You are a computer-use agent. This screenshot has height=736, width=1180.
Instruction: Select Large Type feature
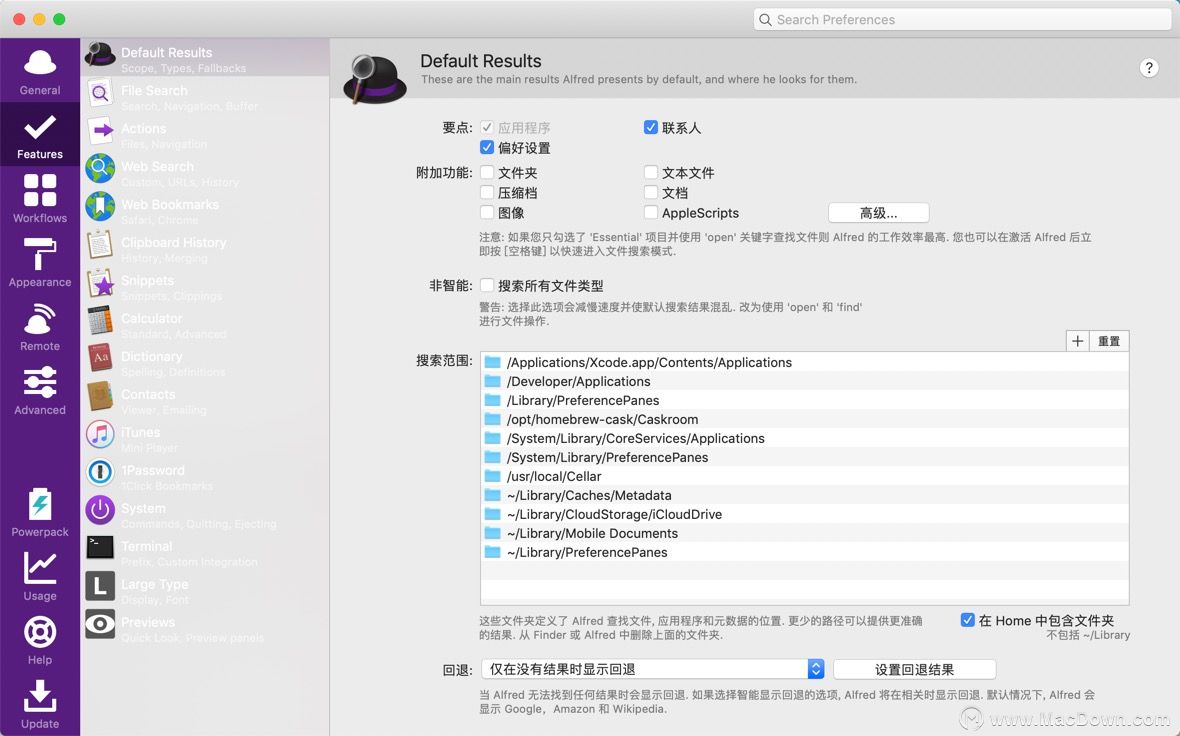coord(205,589)
